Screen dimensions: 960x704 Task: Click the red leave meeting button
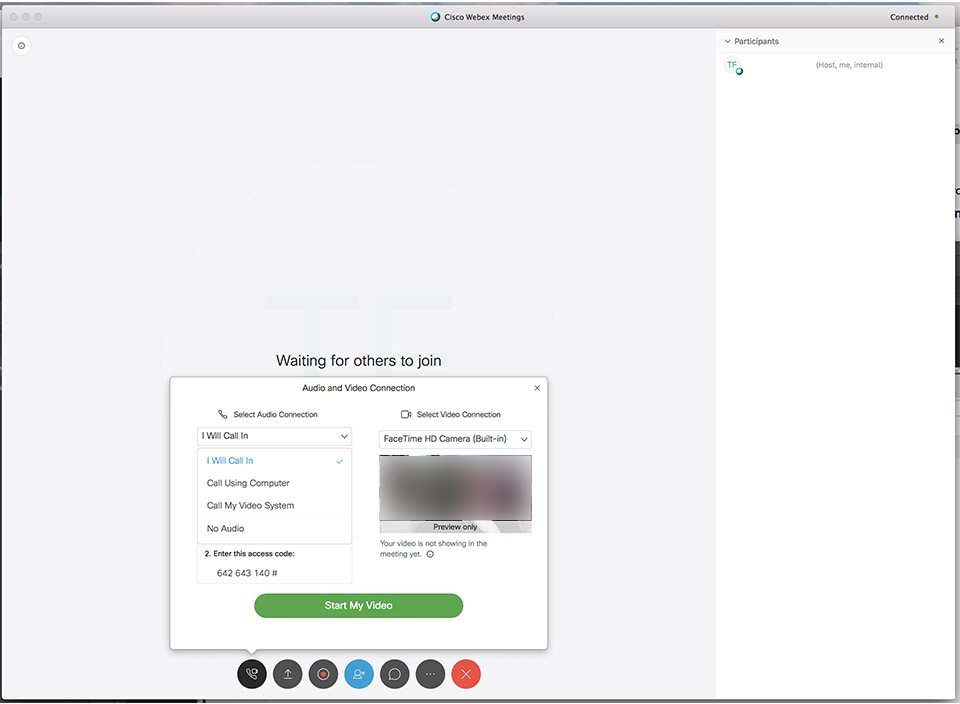pos(466,674)
